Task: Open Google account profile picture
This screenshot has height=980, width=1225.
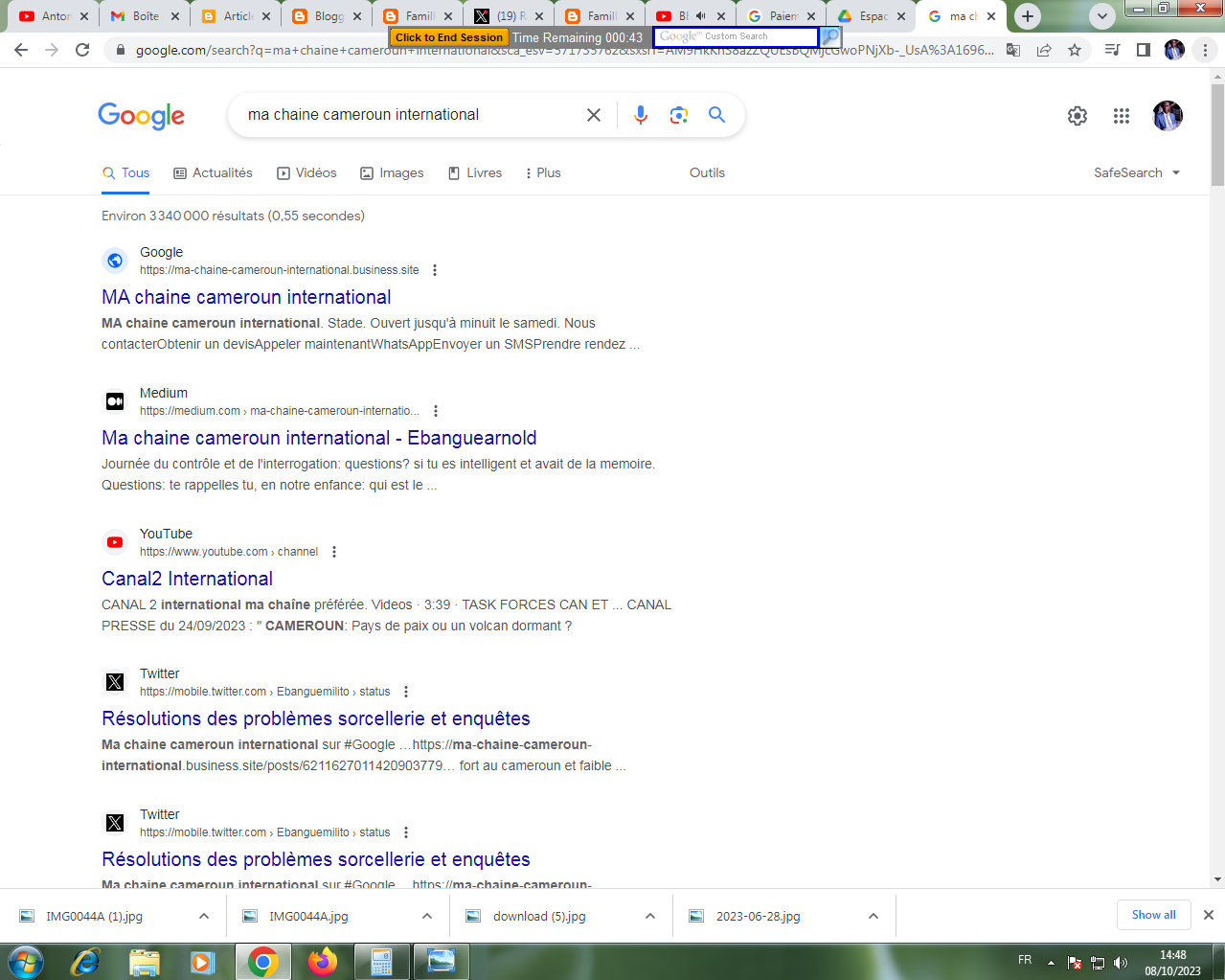Action: coord(1168,116)
